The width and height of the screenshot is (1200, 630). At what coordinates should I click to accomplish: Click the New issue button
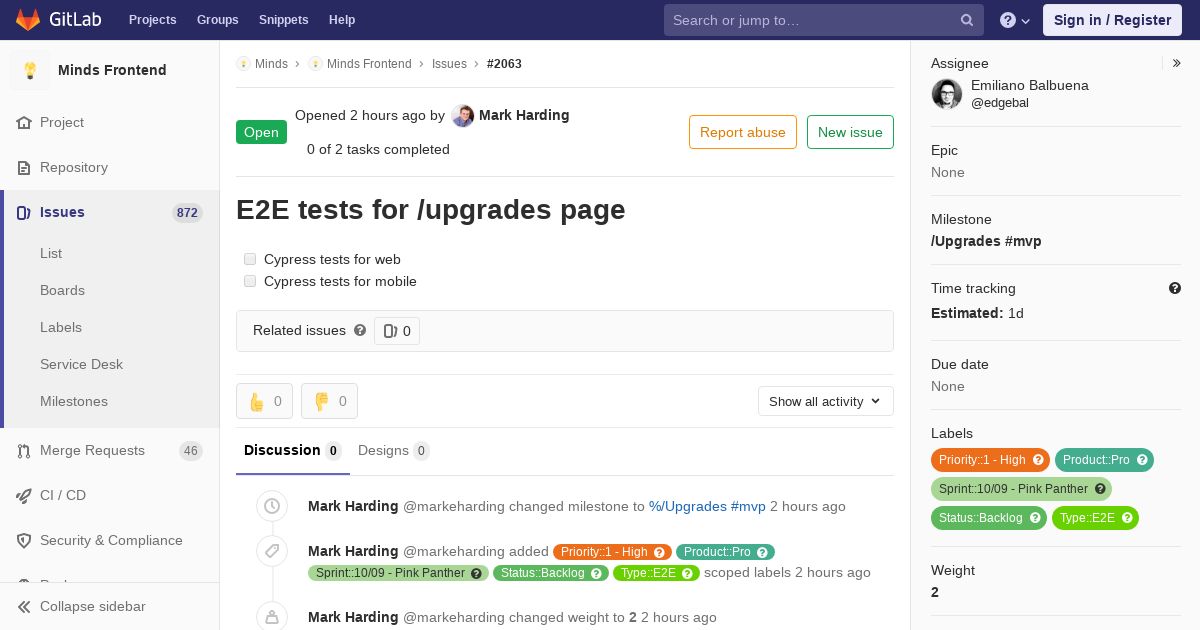pyautogui.click(x=850, y=132)
